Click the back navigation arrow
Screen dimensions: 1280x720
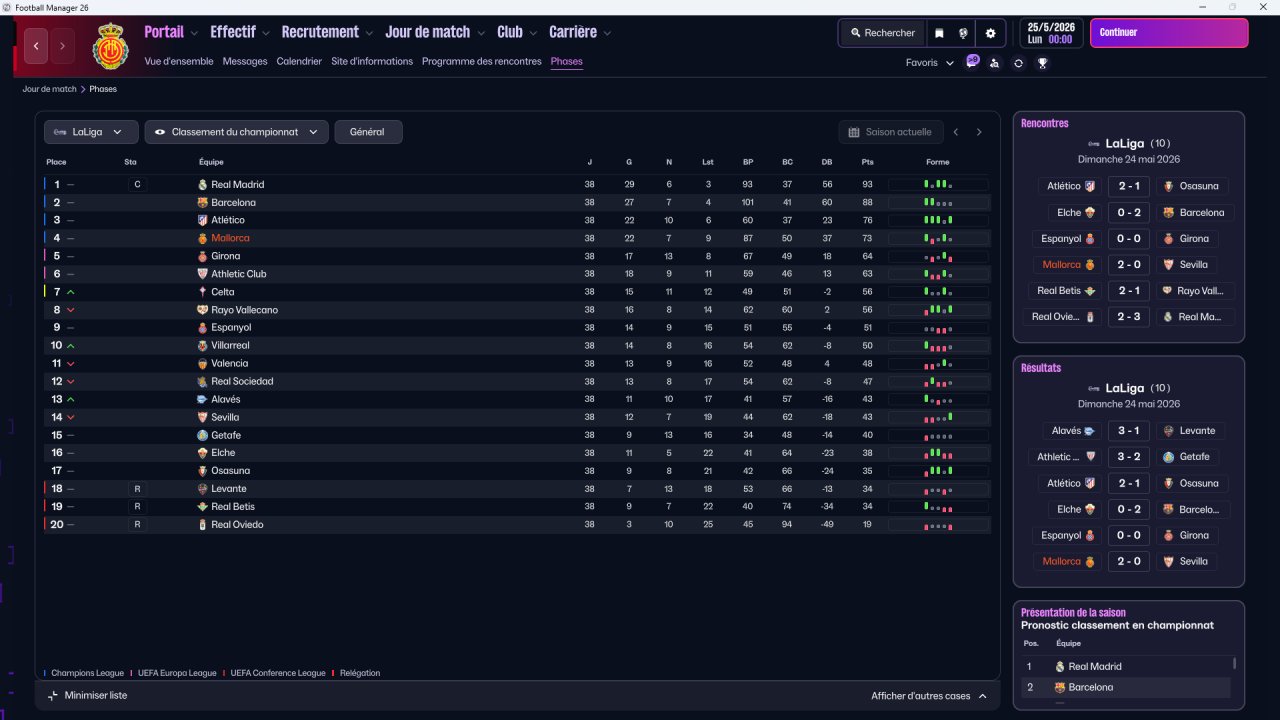coord(36,46)
